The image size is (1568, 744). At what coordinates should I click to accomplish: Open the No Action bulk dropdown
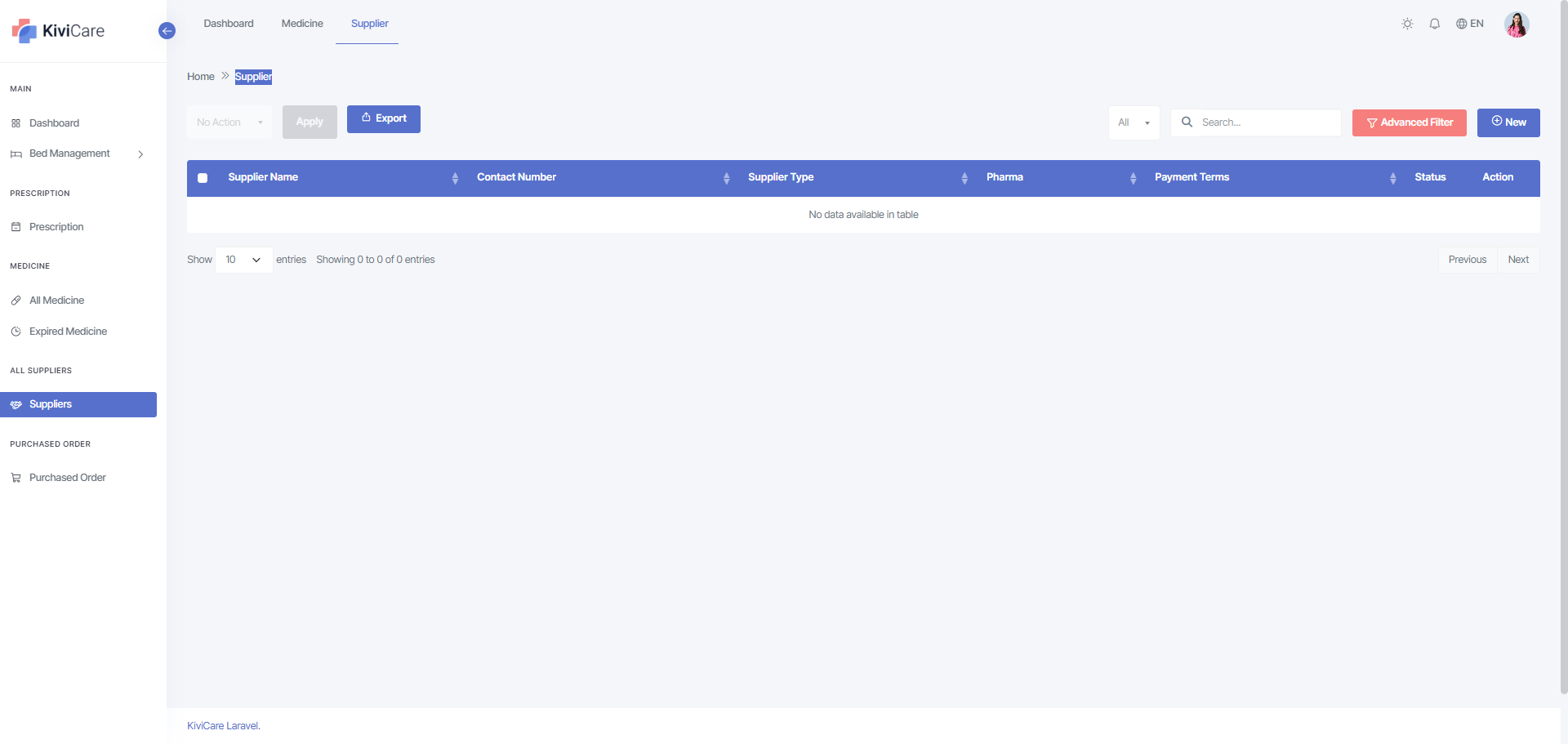pos(229,123)
